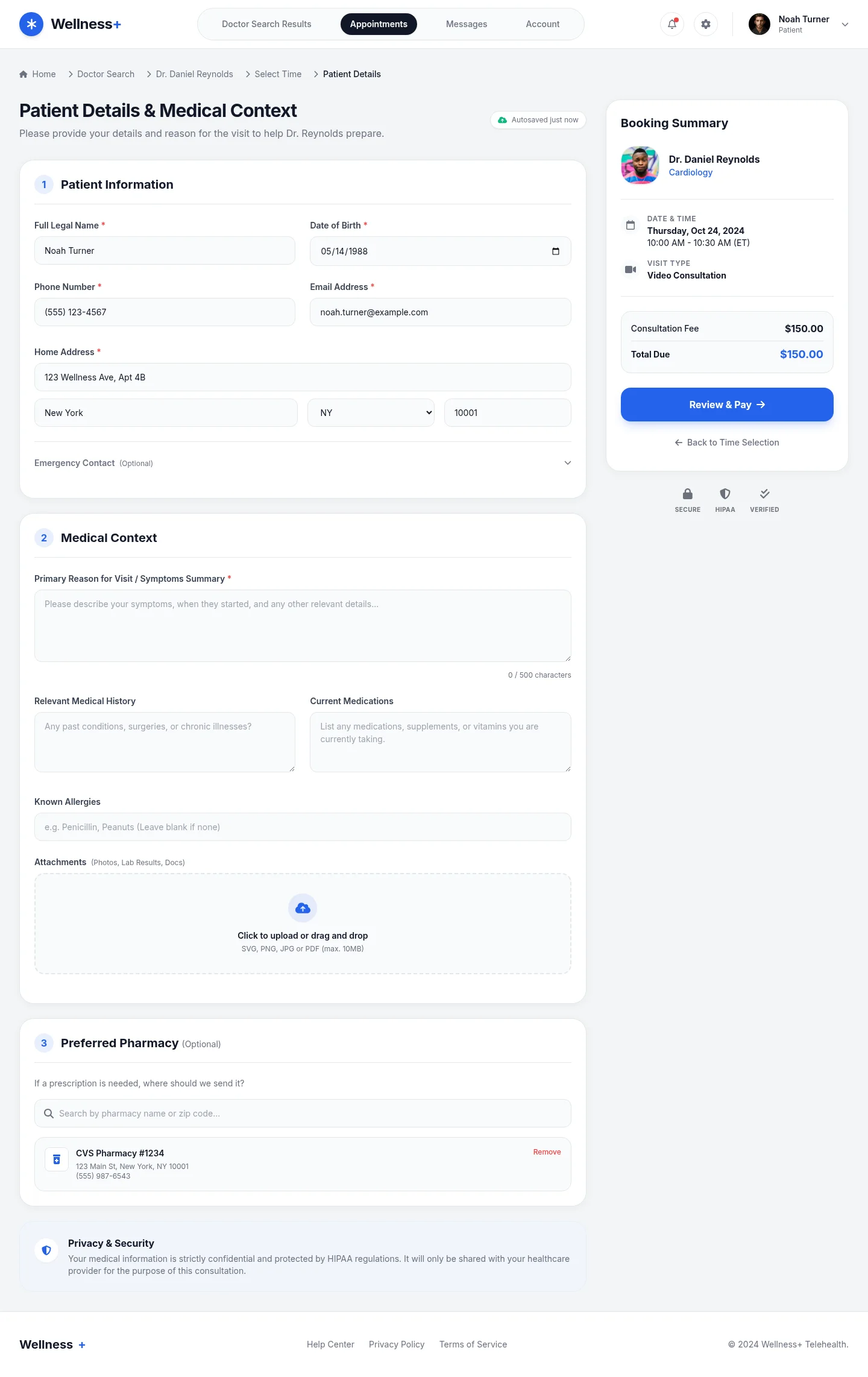Click the Verified checkmark badge icon
Screen dimensions: 868x1377
[x=764, y=494]
